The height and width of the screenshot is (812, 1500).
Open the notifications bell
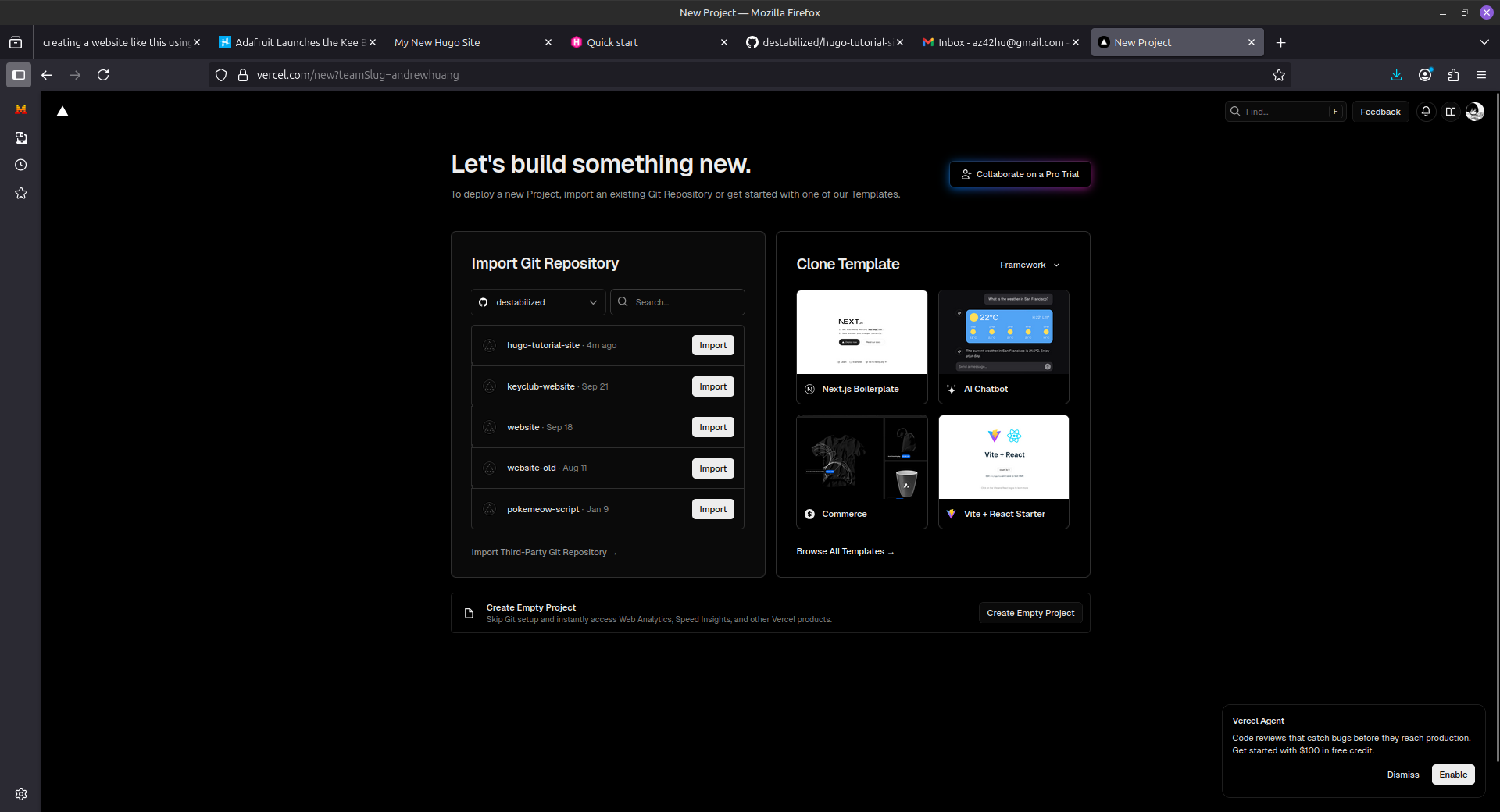point(1426,112)
